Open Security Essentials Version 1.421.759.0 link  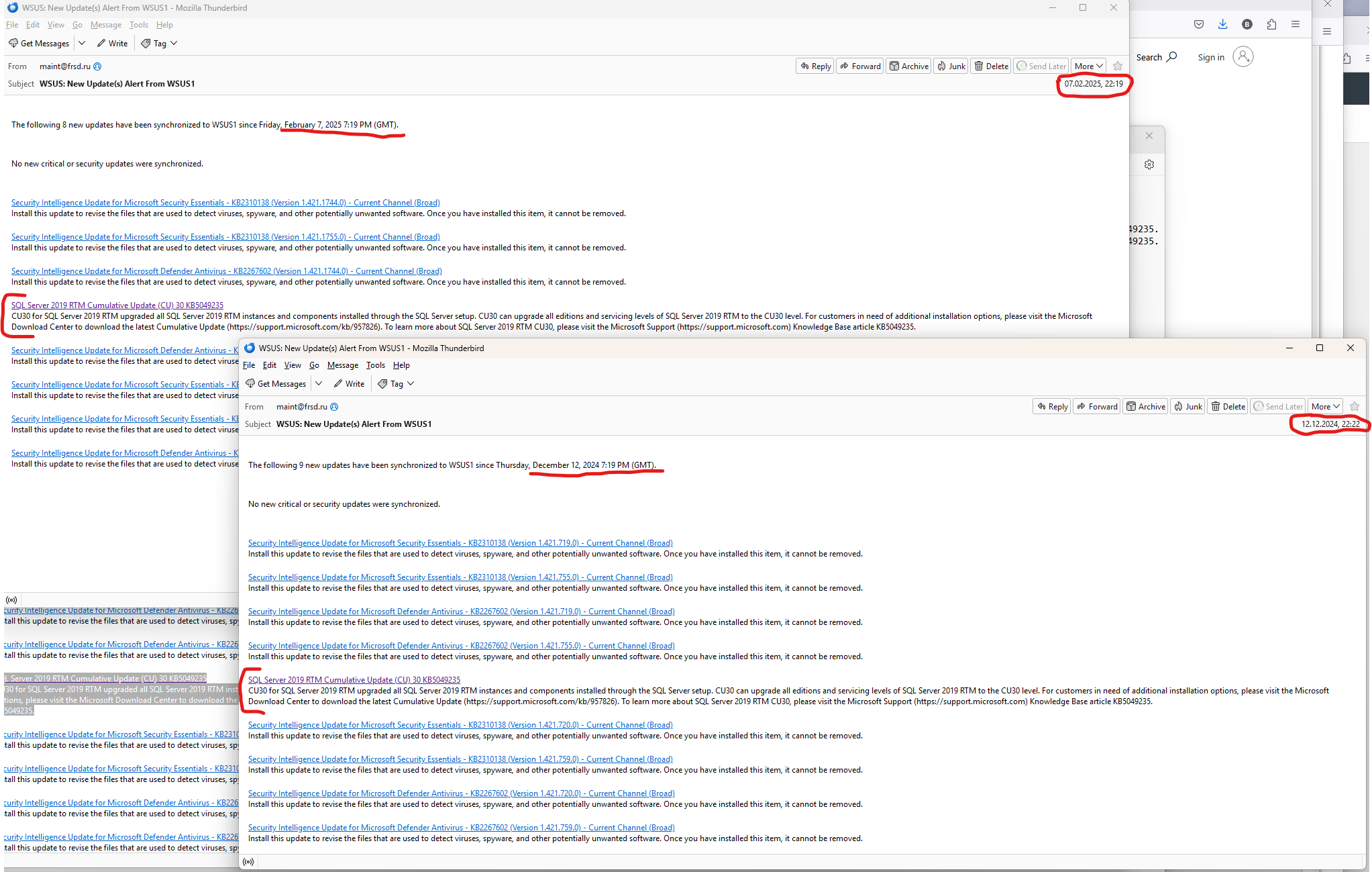(x=460, y=759)
